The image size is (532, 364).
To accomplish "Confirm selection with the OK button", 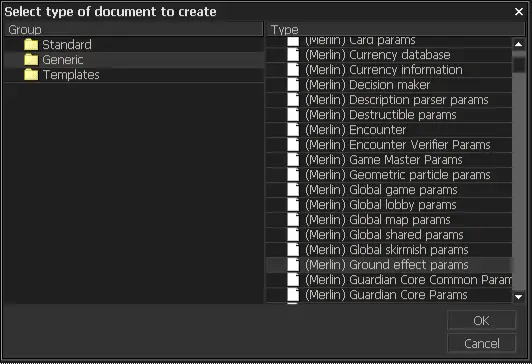I will tap(481, 320).
